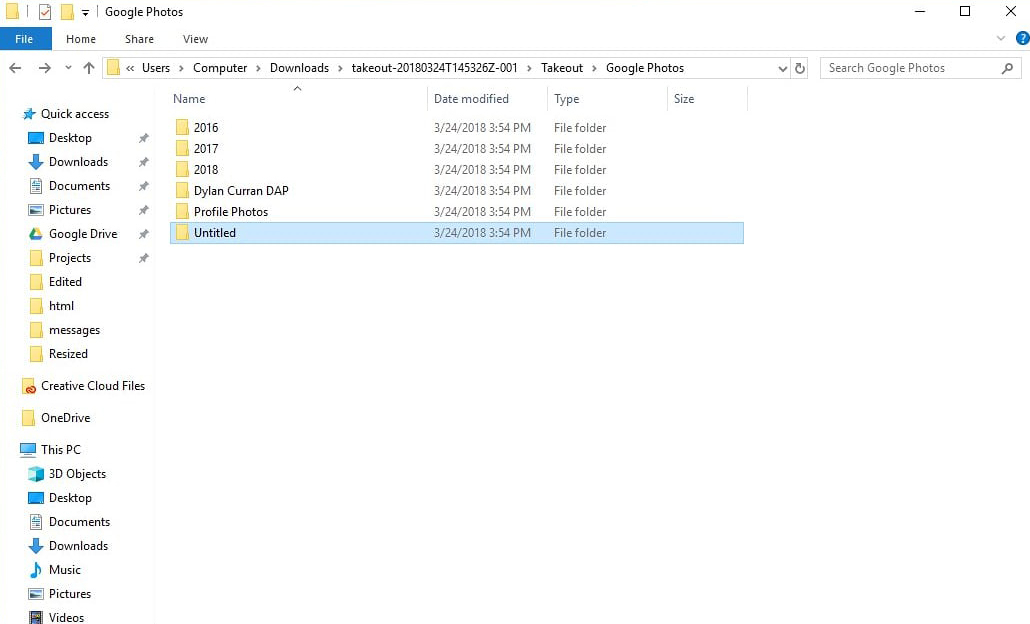This screenshot has width=1030, height=624.
Task: Open the File menu
Action: coord(24,39)
